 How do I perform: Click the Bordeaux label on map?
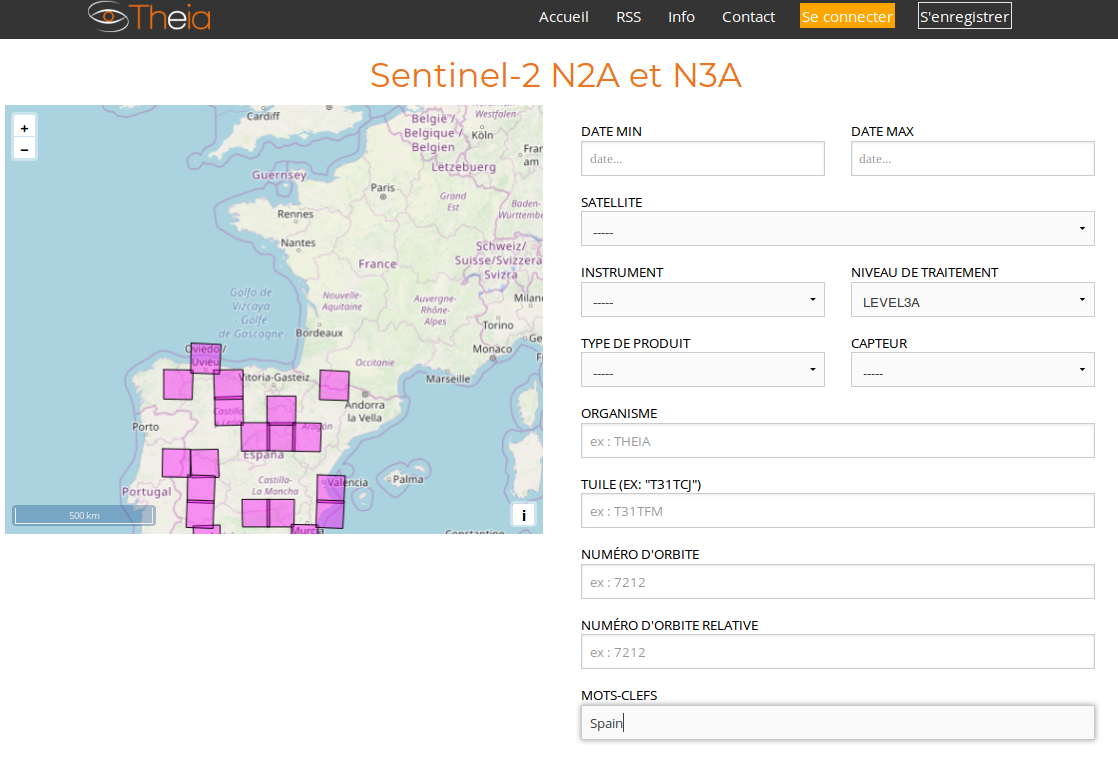319,333
